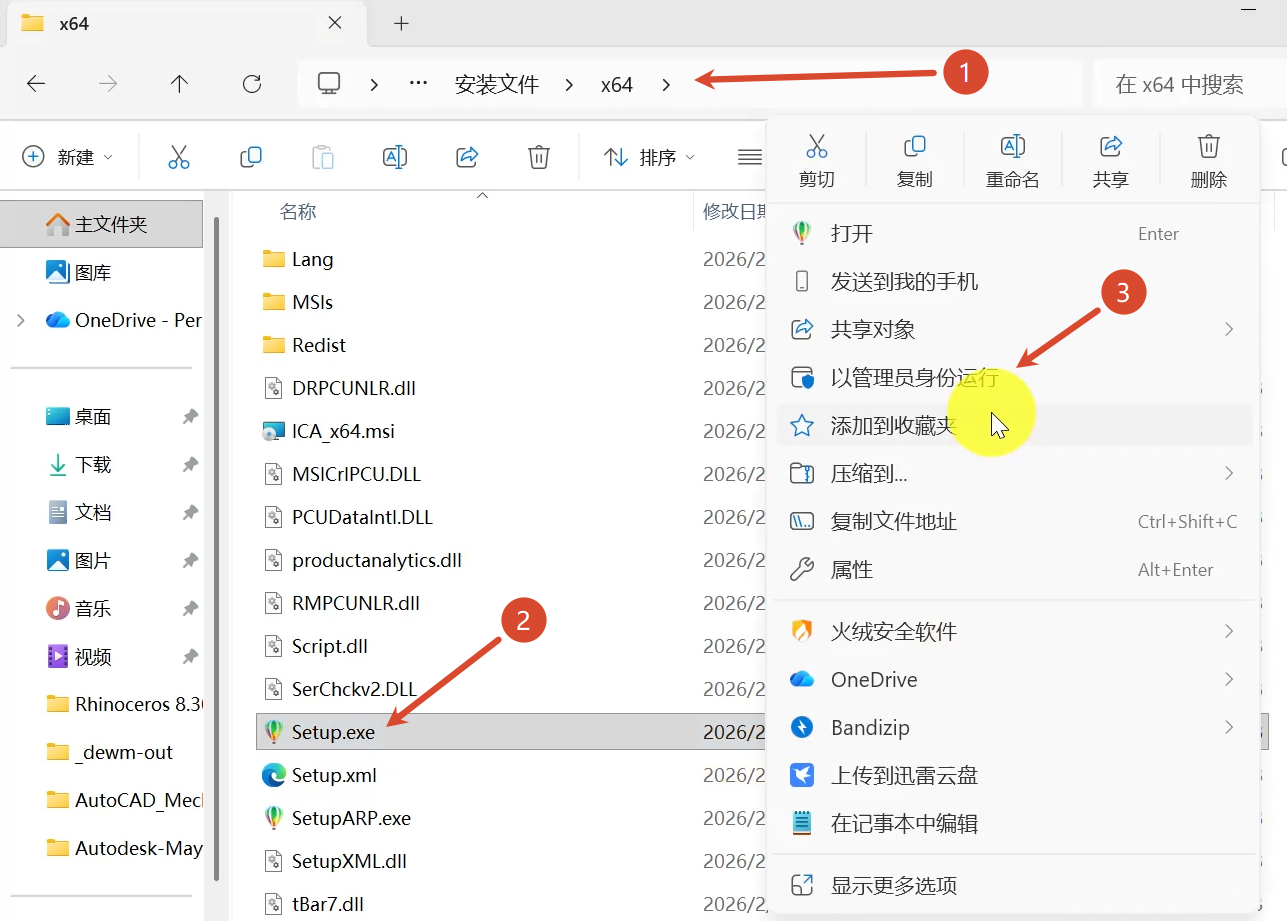Choose 发送到我的手机 menu entry
This screenshot has height=921, width=1287.
[x=1012, y=282]
